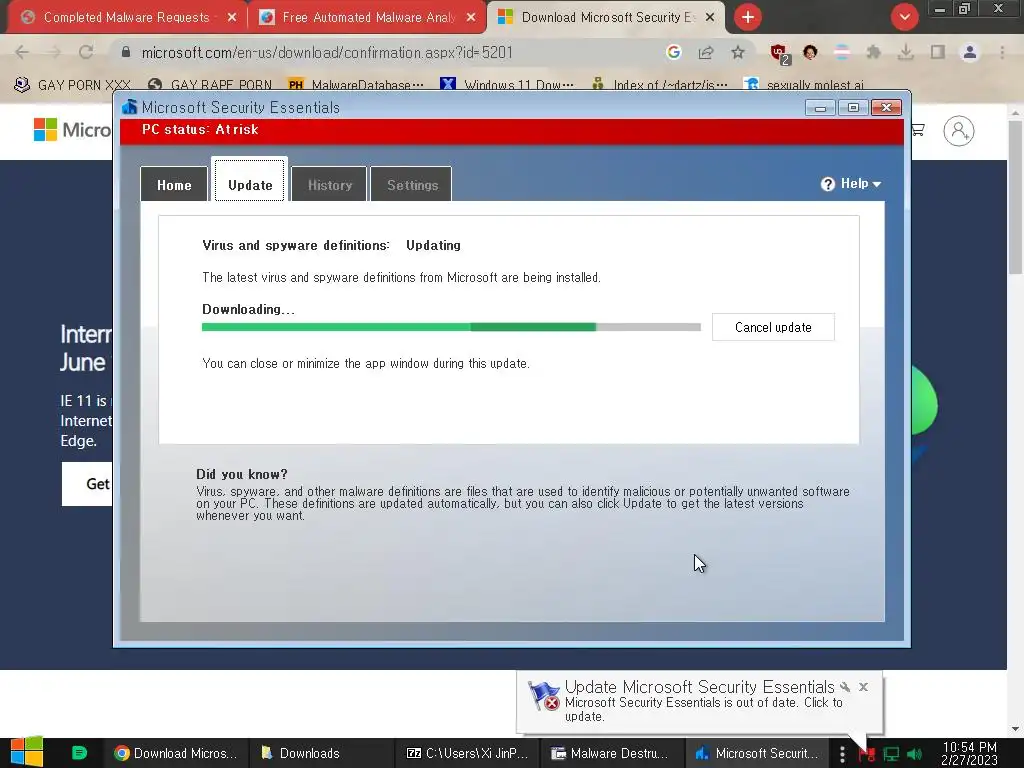Image resolution: width=1024 pixels, height=768 pixels.
Task: Click the browser back arrow
Action: (x=22, y=52)
